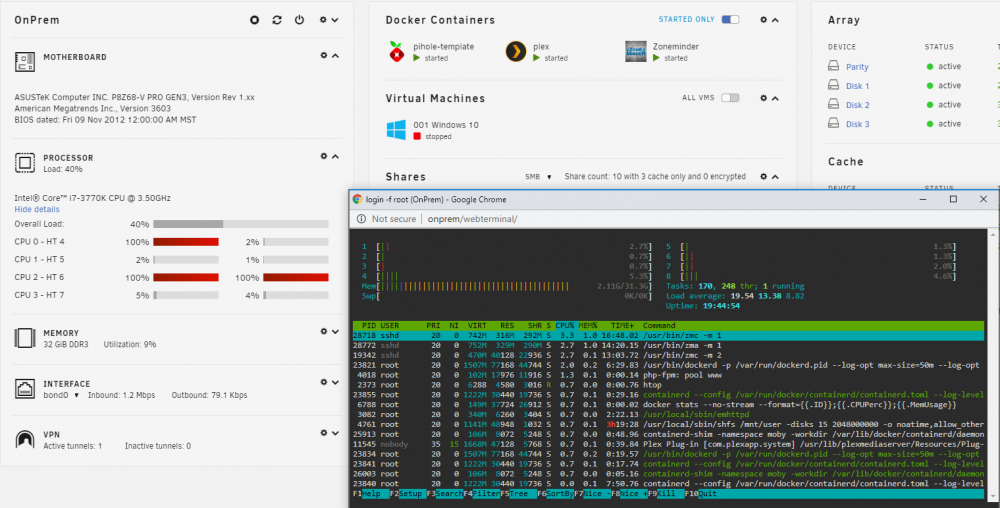Collapse the Processor section chevron
This screenshot has height=508, width=1000.
[335, 156]
